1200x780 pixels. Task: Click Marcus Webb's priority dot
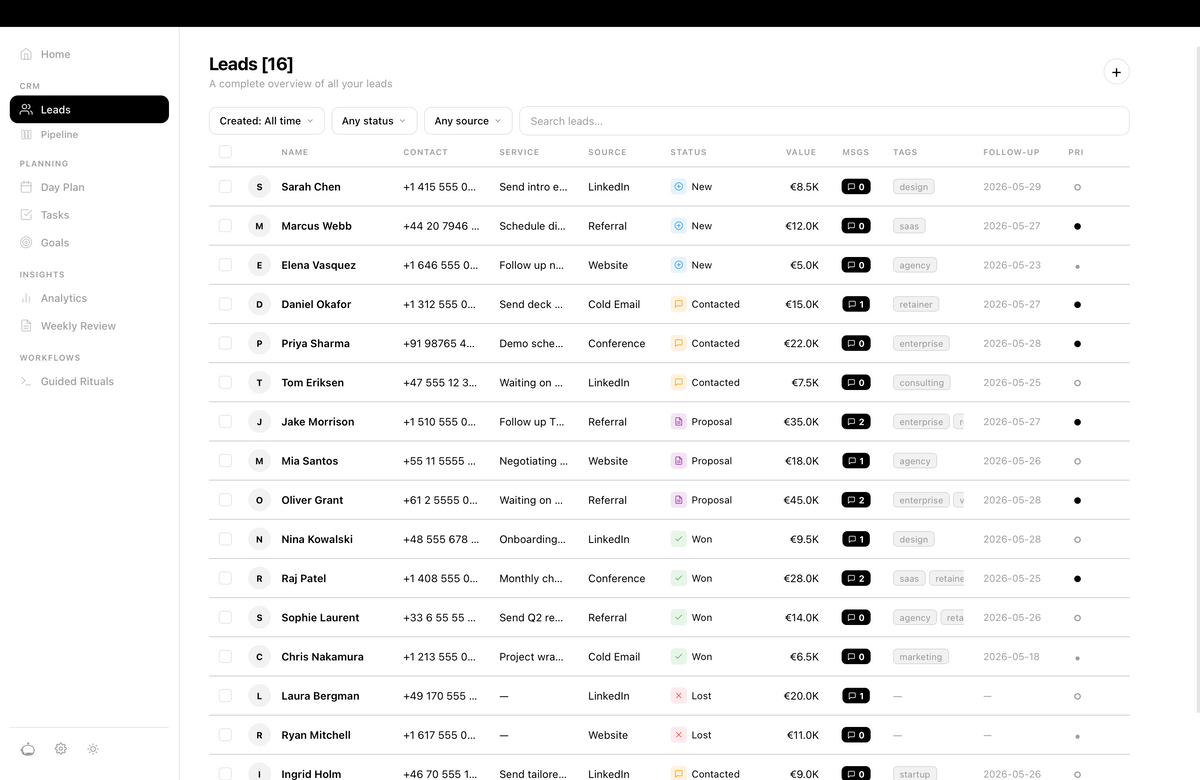1077,226
